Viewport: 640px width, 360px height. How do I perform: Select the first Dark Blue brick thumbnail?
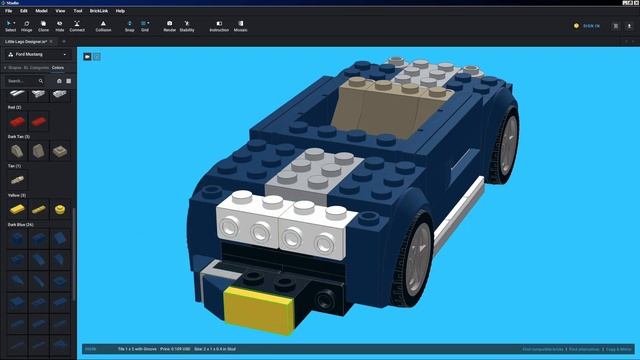click(17, 239)
